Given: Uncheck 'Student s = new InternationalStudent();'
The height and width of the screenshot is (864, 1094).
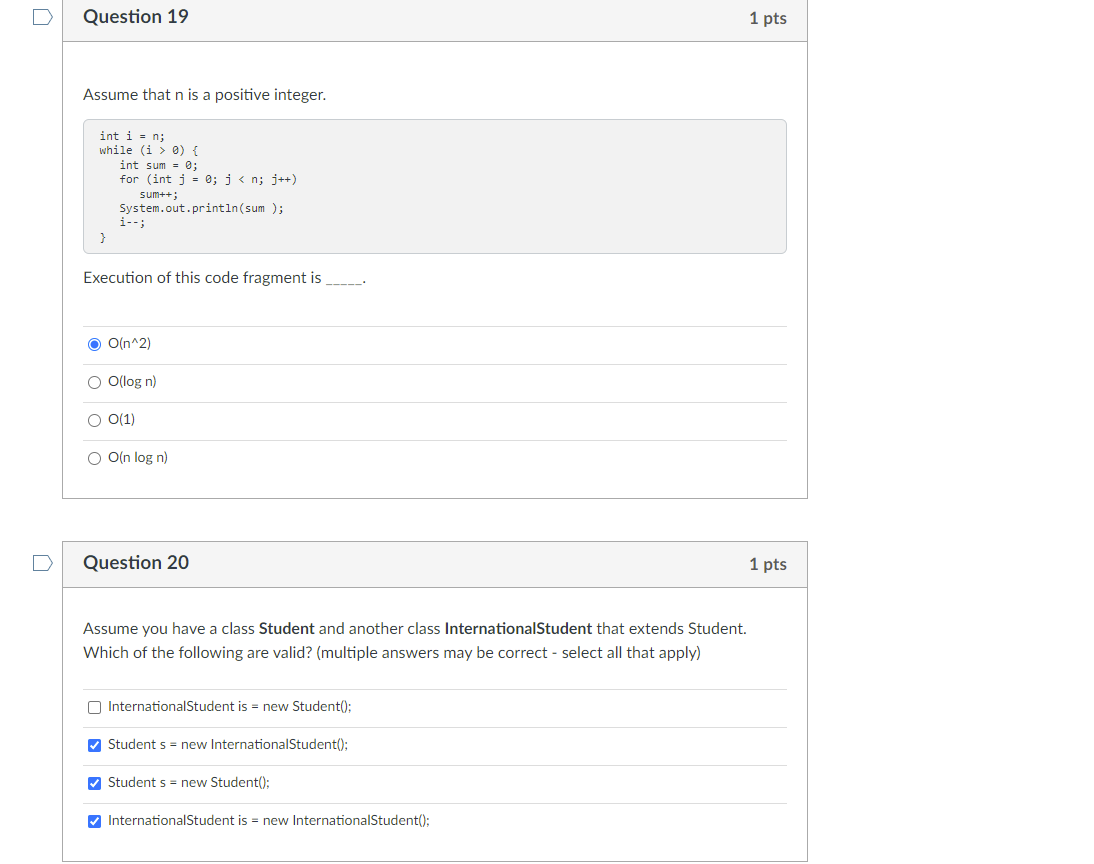Looking at the screenshot, I should coord(93,745).
